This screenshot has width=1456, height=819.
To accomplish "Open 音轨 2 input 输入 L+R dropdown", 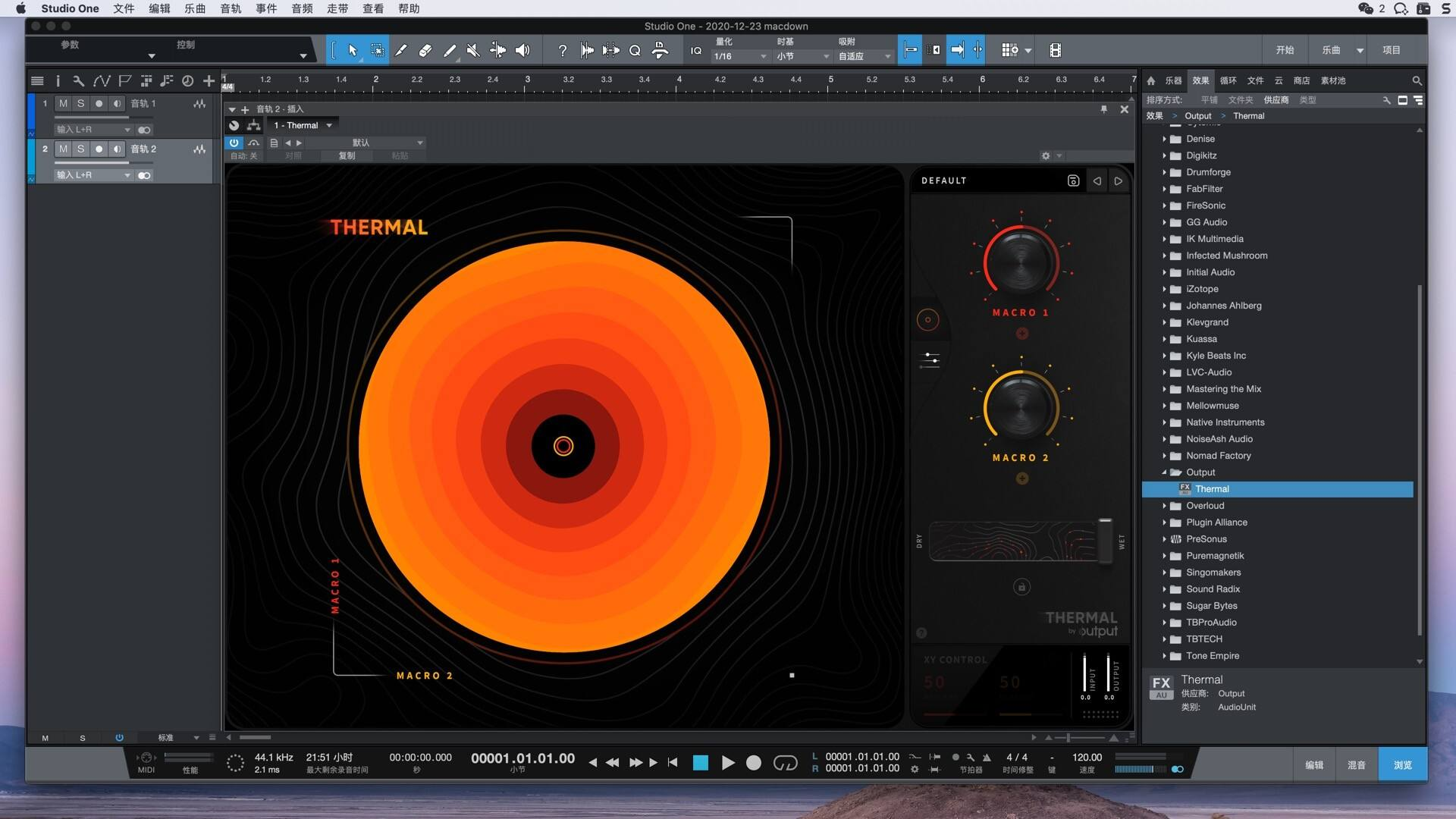I will click(93, 175).
